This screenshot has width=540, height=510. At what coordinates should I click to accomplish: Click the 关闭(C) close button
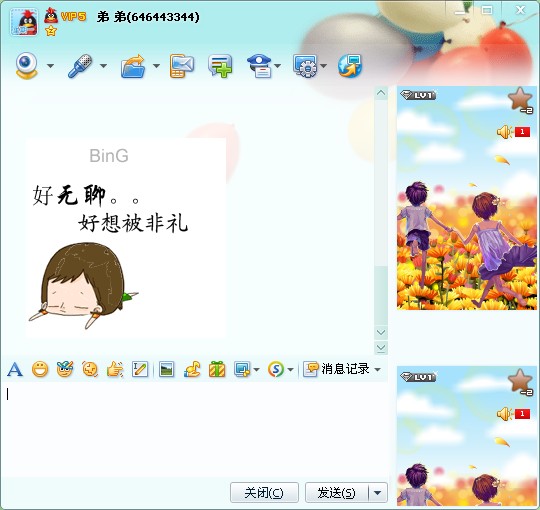[264, 492]
